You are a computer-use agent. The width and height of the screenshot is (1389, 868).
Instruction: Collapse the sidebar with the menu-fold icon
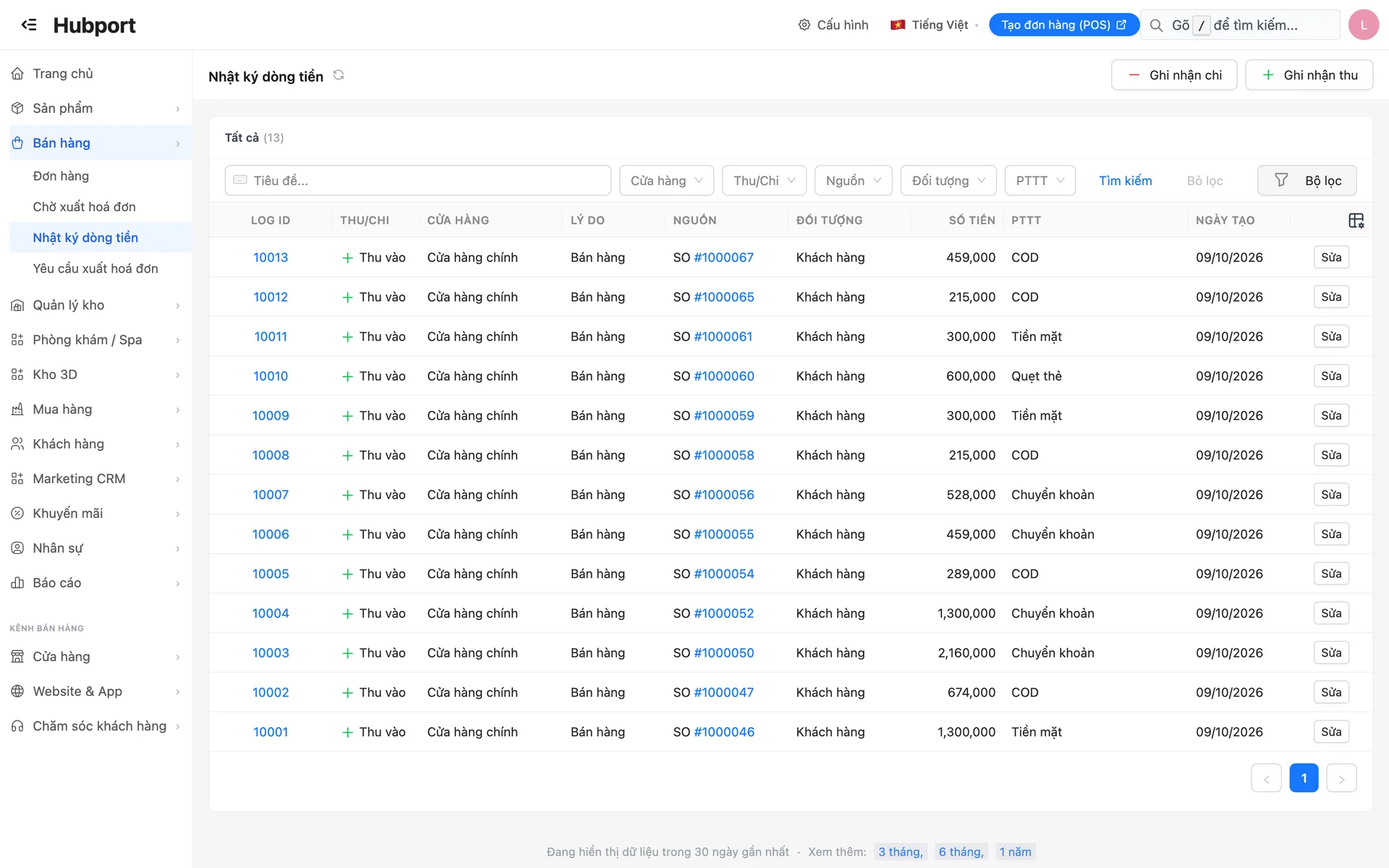click(x=29, y=25)
